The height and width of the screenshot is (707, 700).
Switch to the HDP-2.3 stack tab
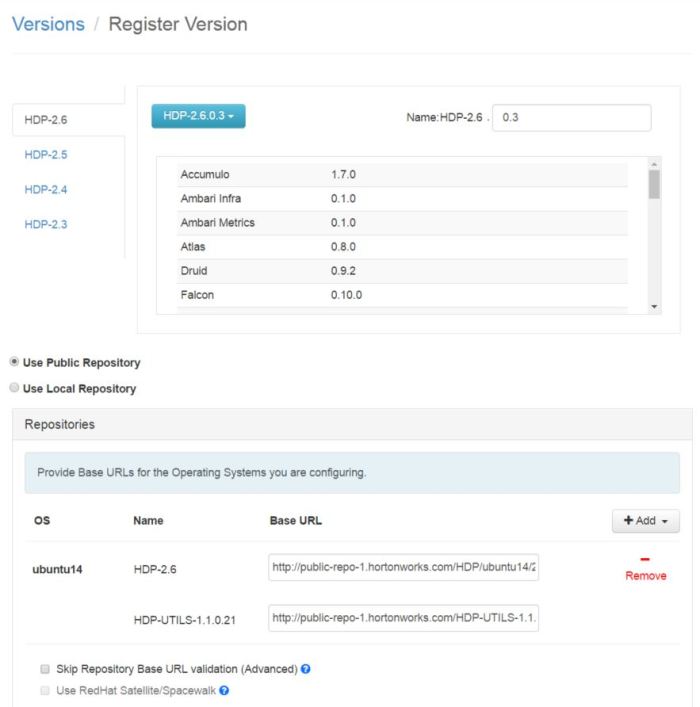point(46,224)
